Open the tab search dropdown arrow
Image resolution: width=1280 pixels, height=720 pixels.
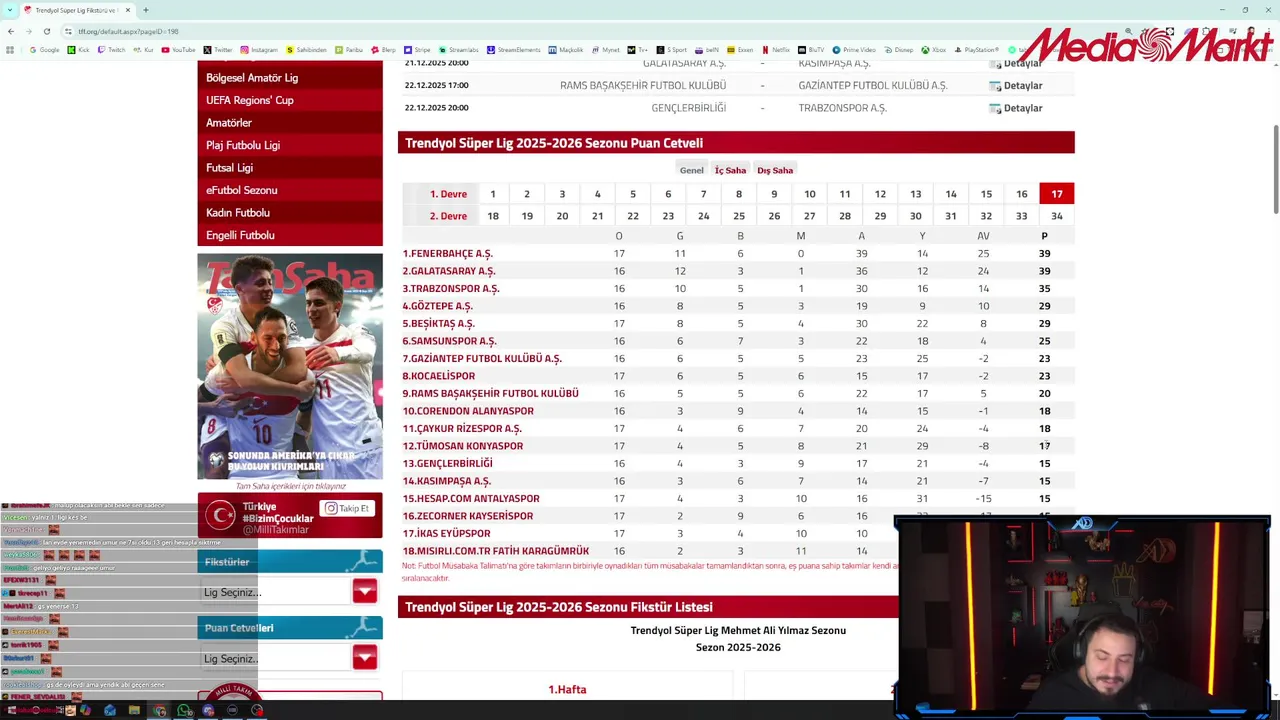pos(8,10)
